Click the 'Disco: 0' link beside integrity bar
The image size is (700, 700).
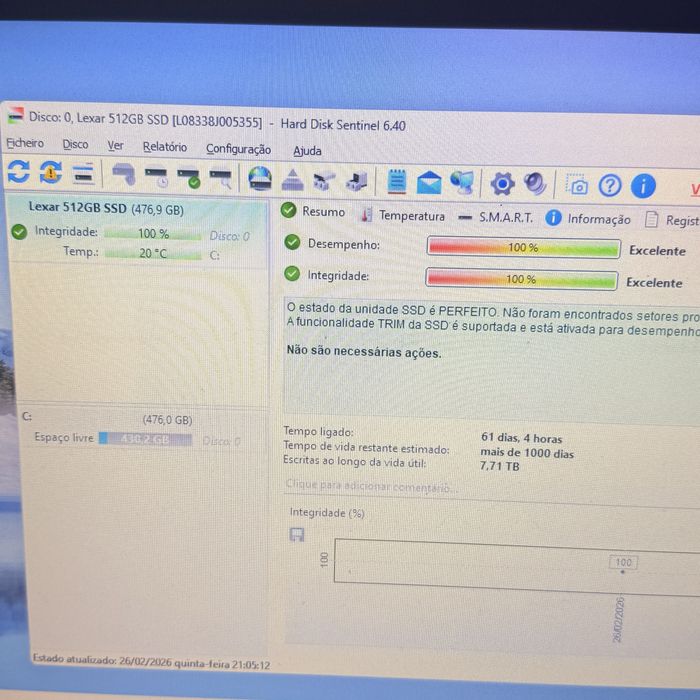pyautogui.click(x=229, y=236)
